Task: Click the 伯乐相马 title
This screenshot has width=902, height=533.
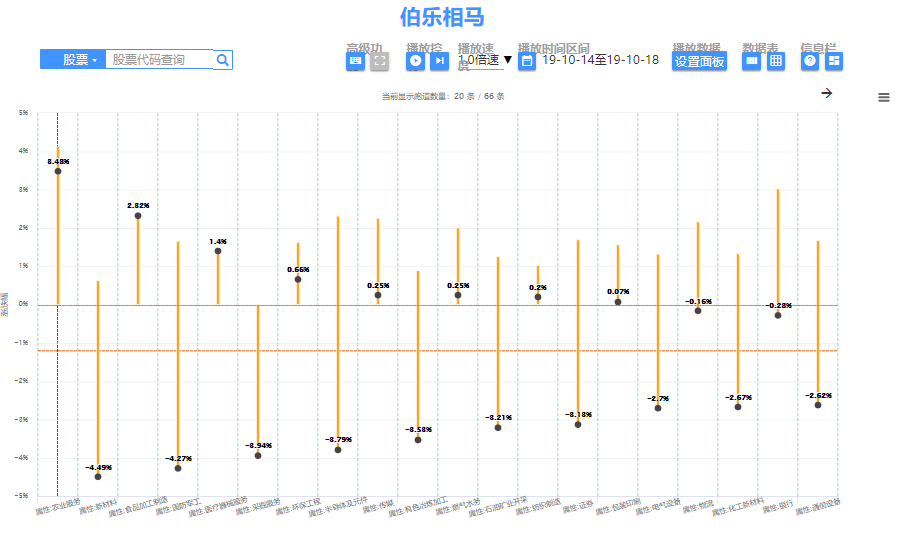Action: [442, 17]
